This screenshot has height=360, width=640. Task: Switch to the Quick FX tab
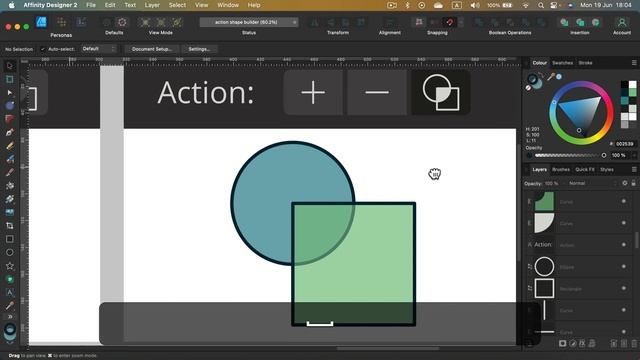(x=584, y=169)
